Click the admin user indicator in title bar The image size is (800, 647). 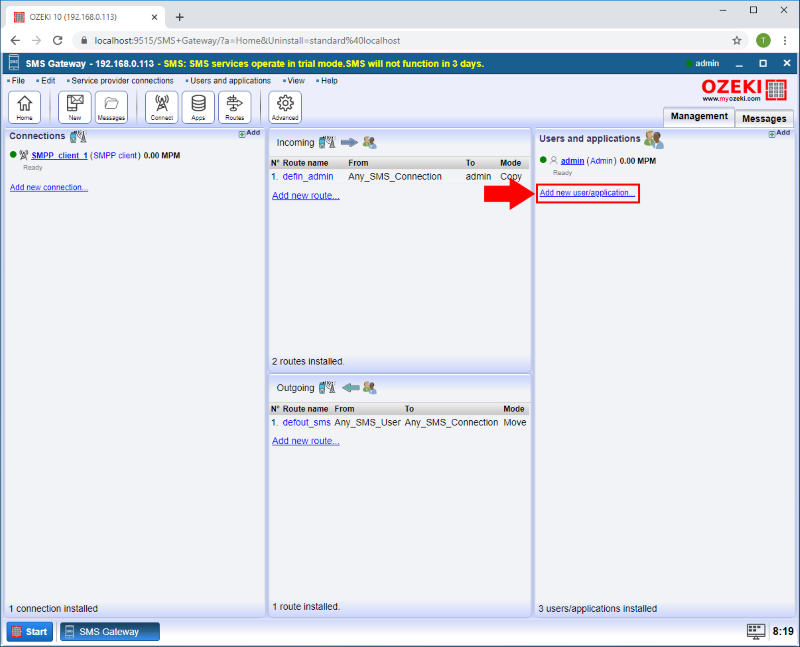[x=703, y=63]
